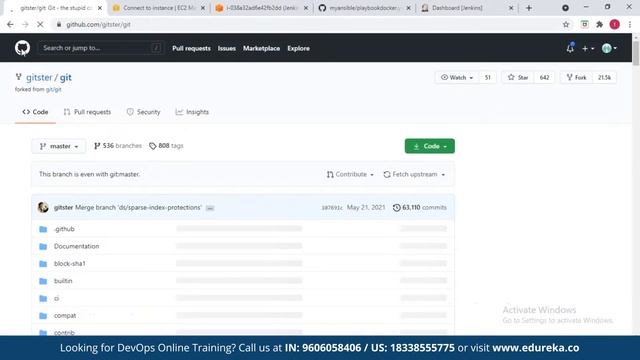
Task: Expand the green Code dropdown
Action: [x=430, y=146]
